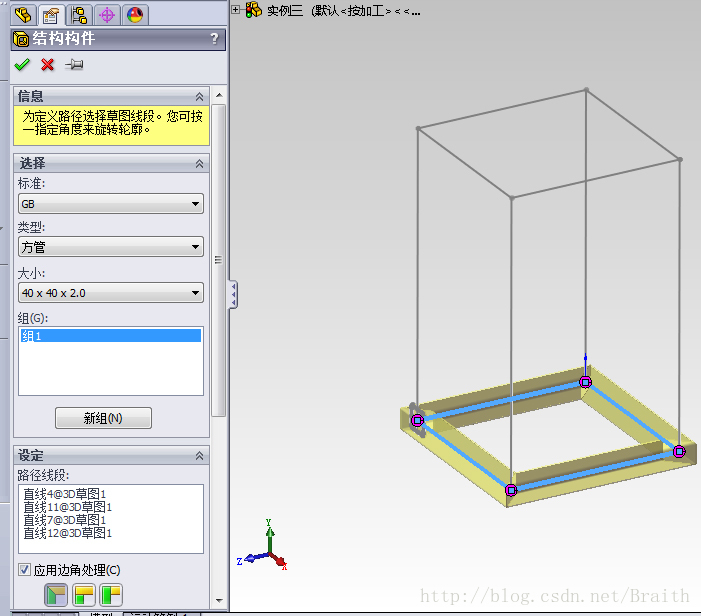Click the 实例三 assembly icon
The height and width of the screenshot is (616, 701).
[253, 10]
